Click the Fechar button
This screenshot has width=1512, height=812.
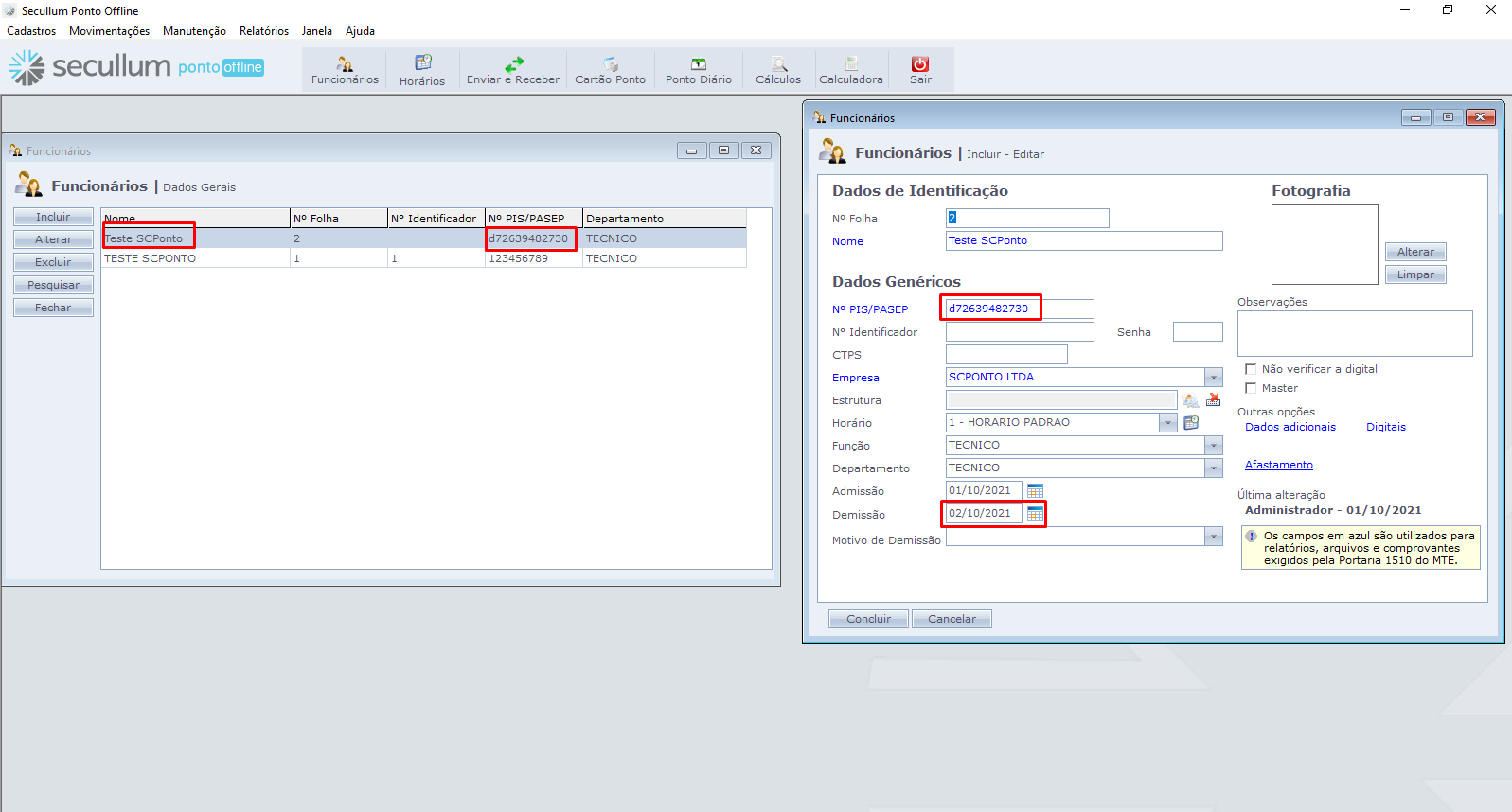tap(53, 308)
